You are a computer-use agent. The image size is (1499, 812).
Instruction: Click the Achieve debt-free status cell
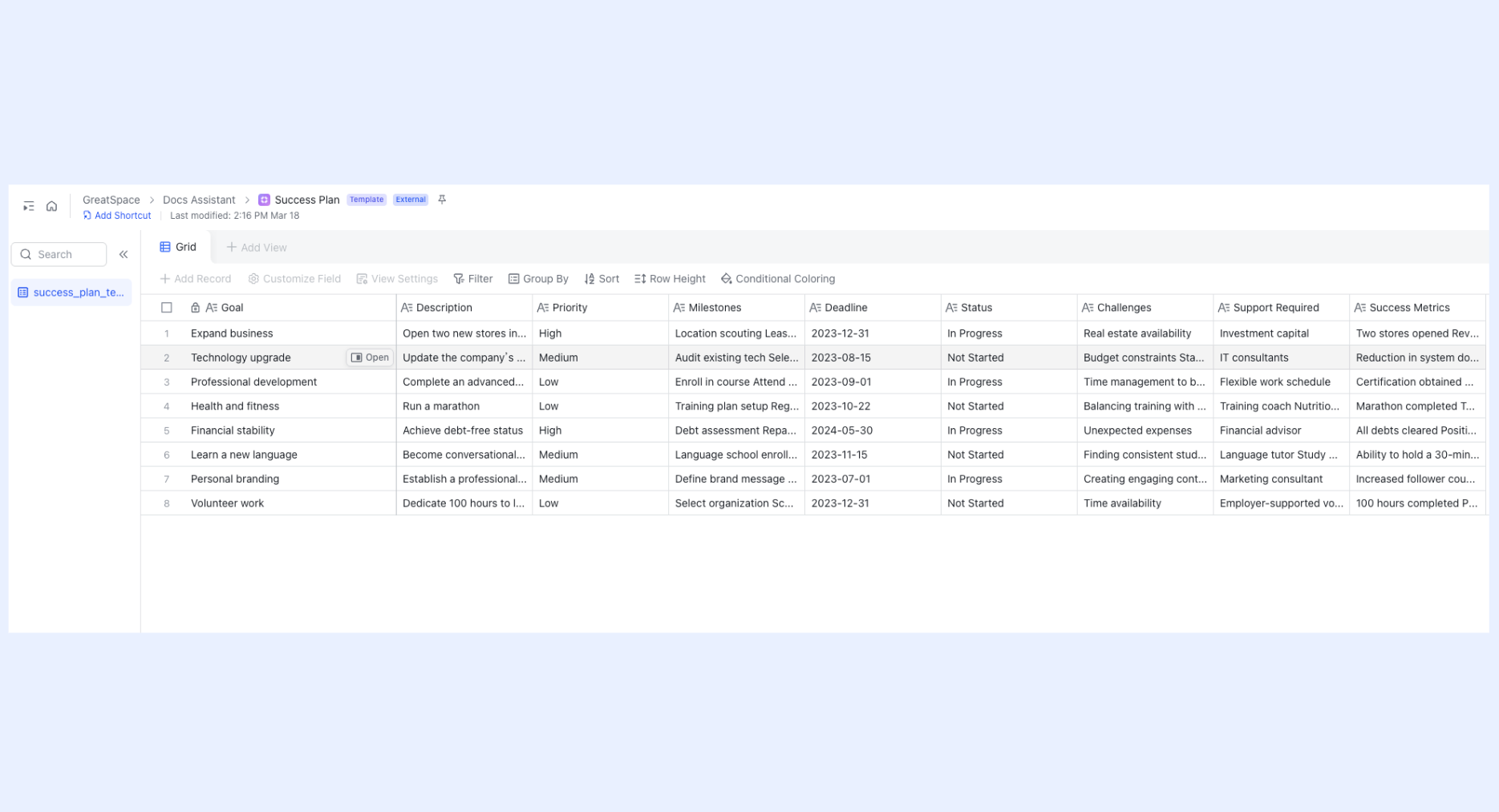point(464,430)
